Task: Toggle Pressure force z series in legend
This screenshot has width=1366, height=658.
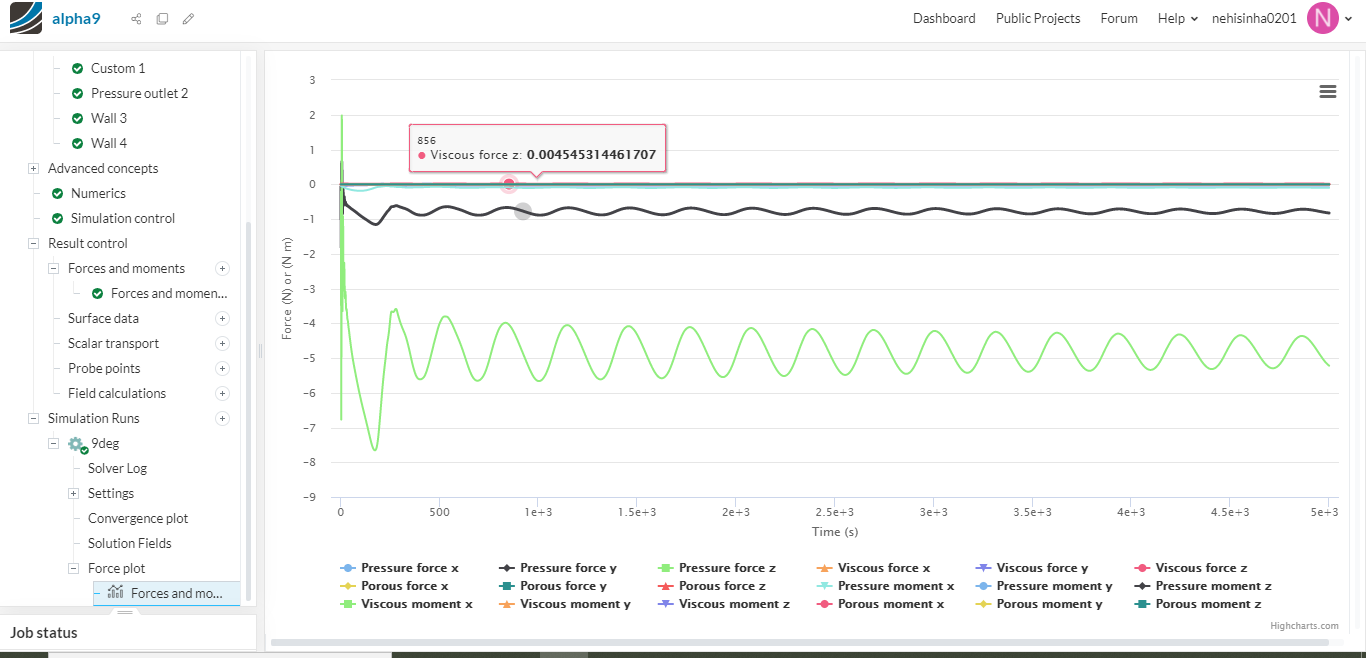Action: [x=717, y=568]
